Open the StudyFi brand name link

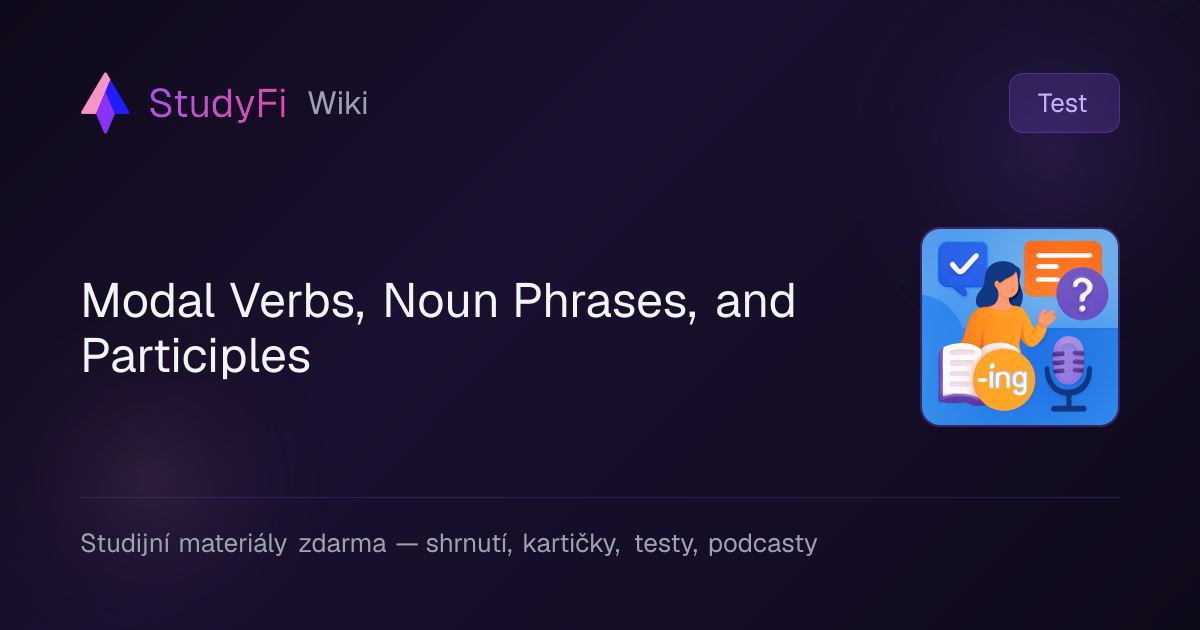[x=218, y=103]
